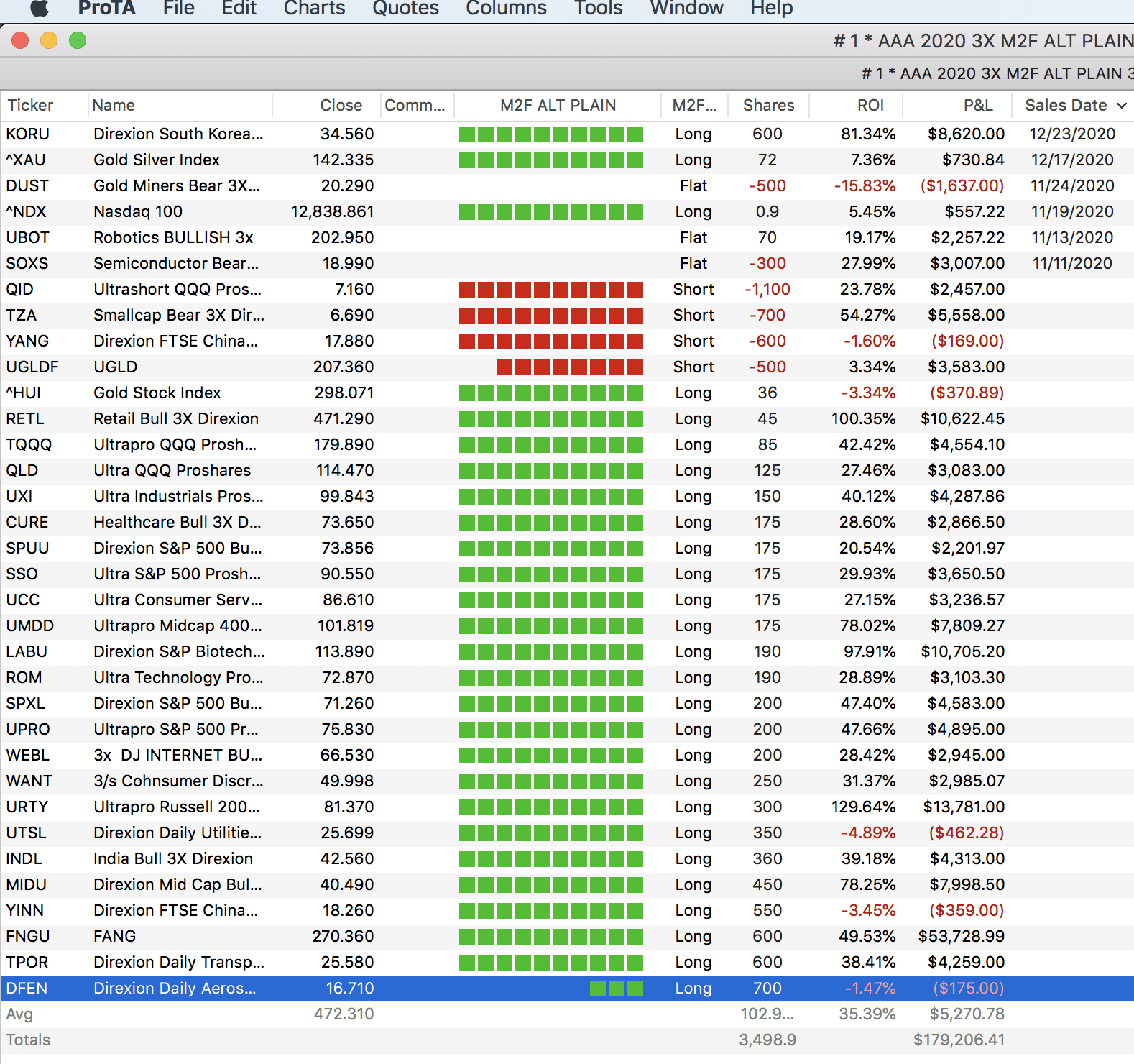The width and height of the screenshot is (1134, 1064).
Task: Click the 11/11/2020 sales date cell
Action: coord(1072,263)
